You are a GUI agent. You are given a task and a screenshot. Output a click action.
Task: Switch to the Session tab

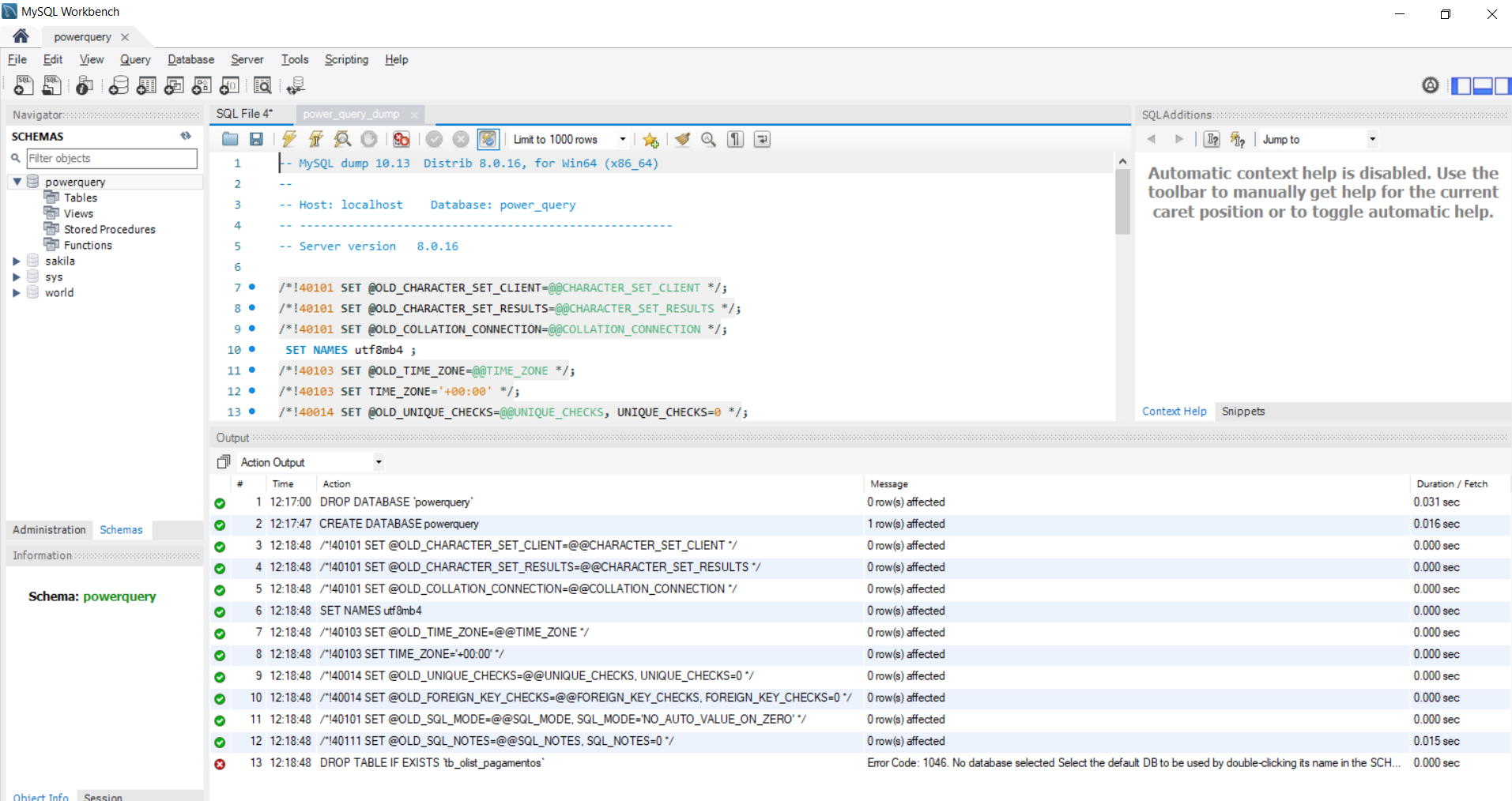point(104,796)
